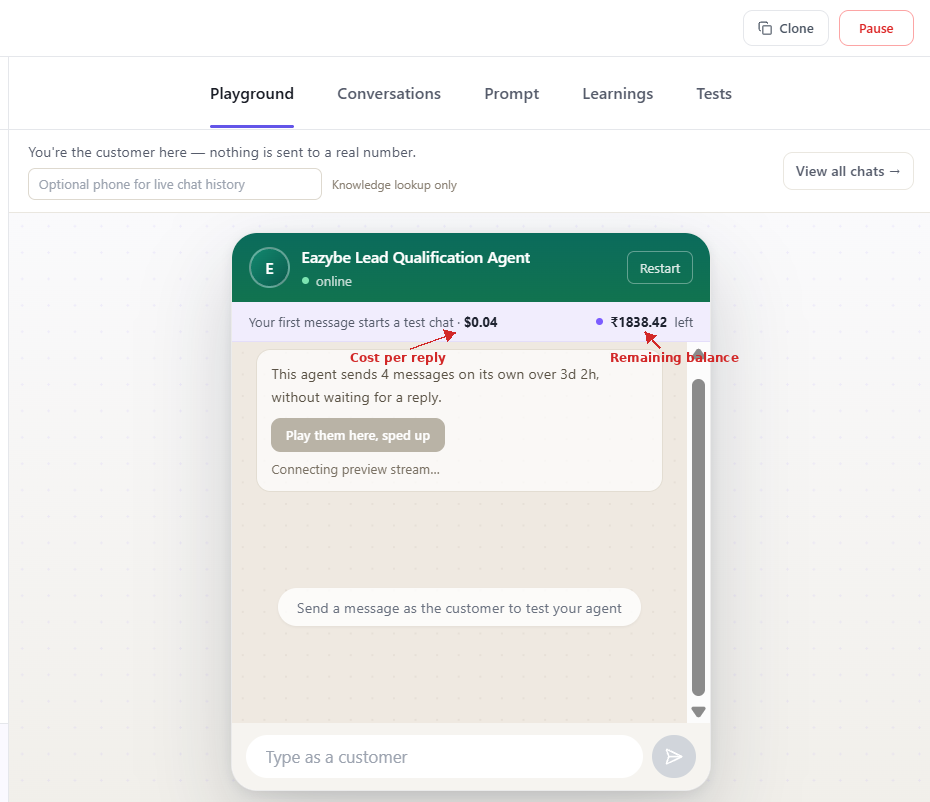Click the Eazybe Lead Qualification Agent title
The width and height of the screenshot is (930, 802).
coord(415,257)
